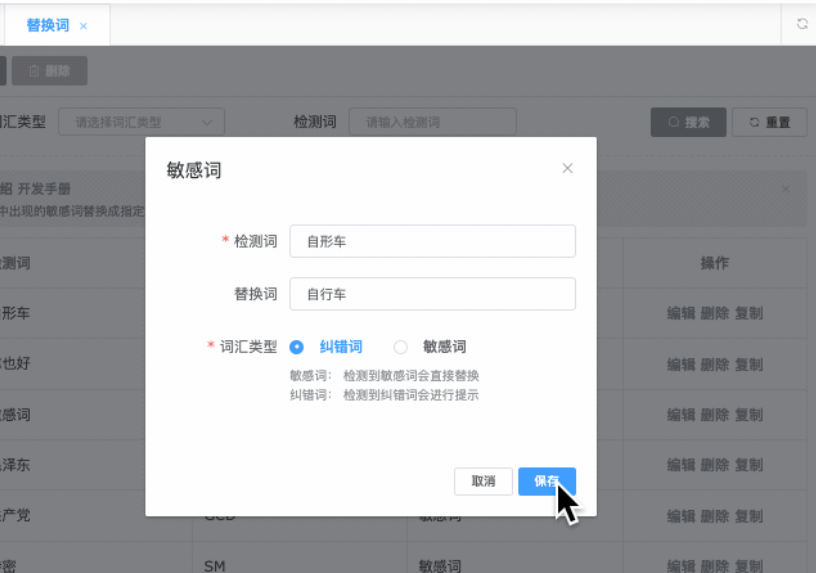Open the 词汇类型 filter dropdown

tap(141, 122)
